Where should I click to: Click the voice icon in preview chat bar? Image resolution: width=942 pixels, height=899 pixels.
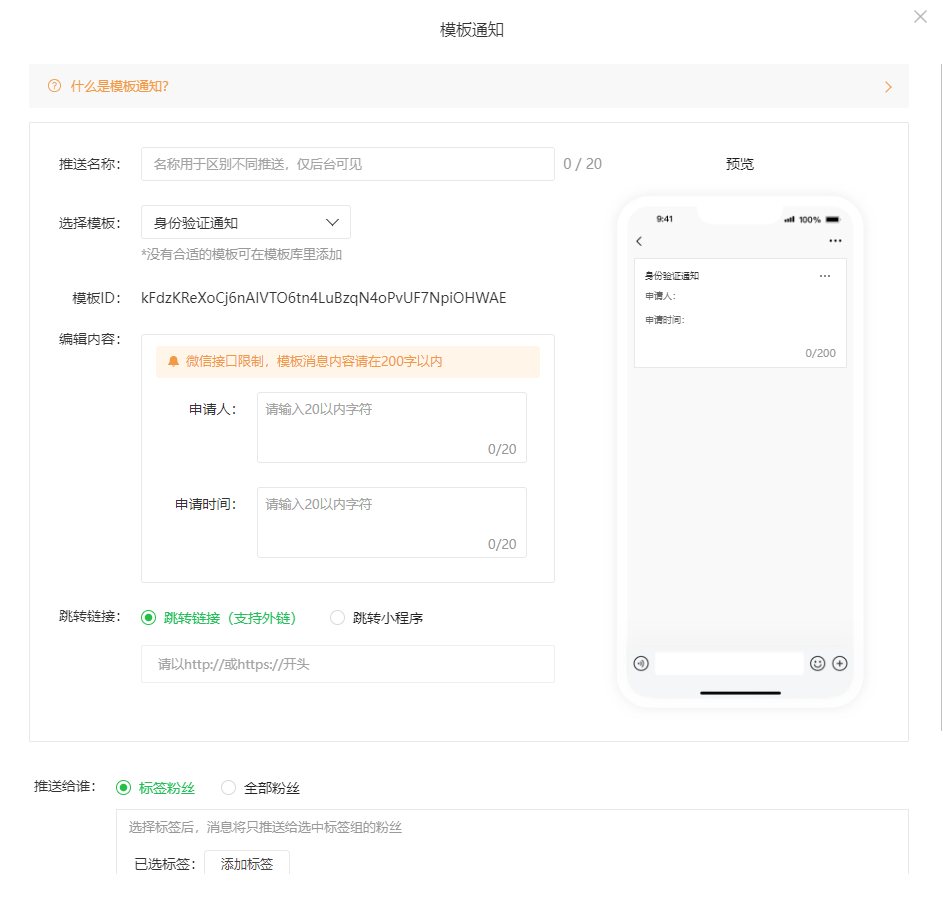coord(641,663)
